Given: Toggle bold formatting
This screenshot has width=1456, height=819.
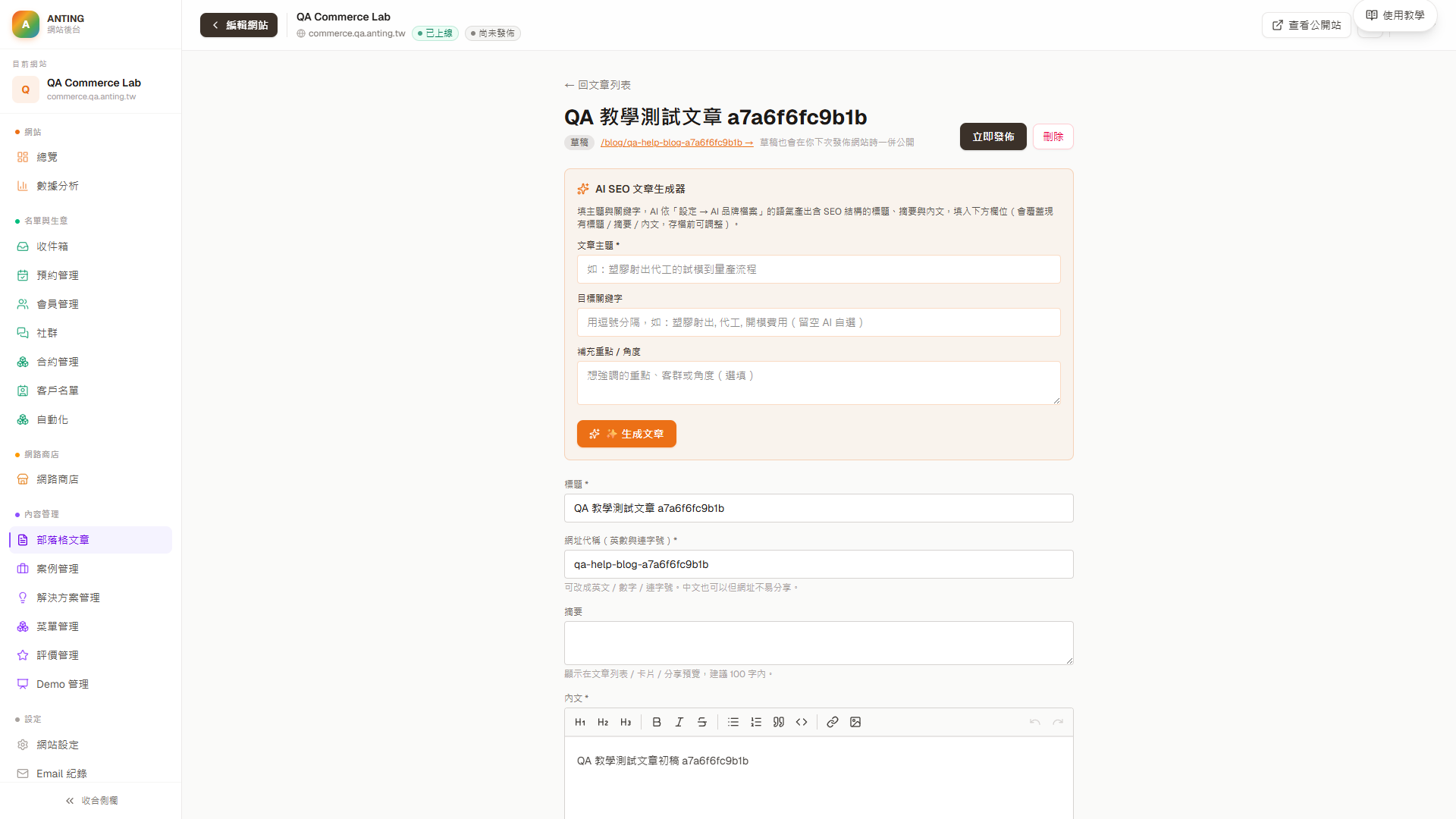Looking at the screenshot, I should pos(657,722).
